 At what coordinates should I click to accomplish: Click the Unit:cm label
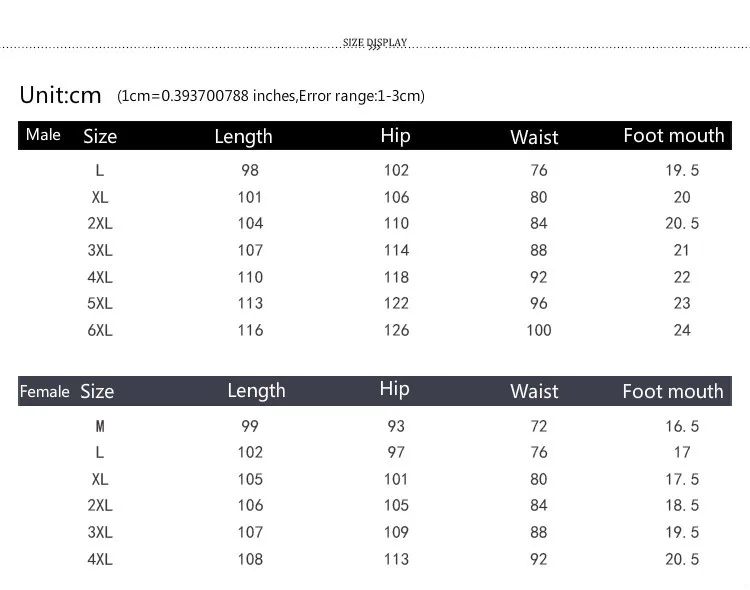[x=60, y=95]
